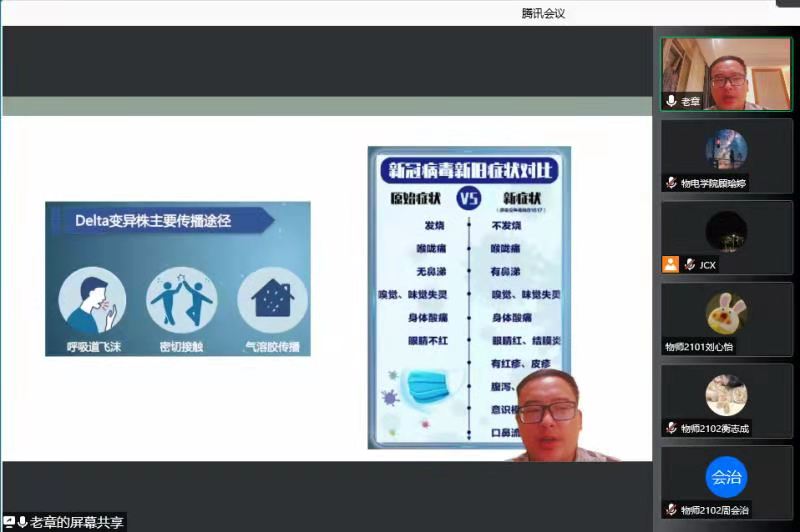
Task: Click the muted mic icon beside 物师2102周会治
Action: (x=672, y=510)
